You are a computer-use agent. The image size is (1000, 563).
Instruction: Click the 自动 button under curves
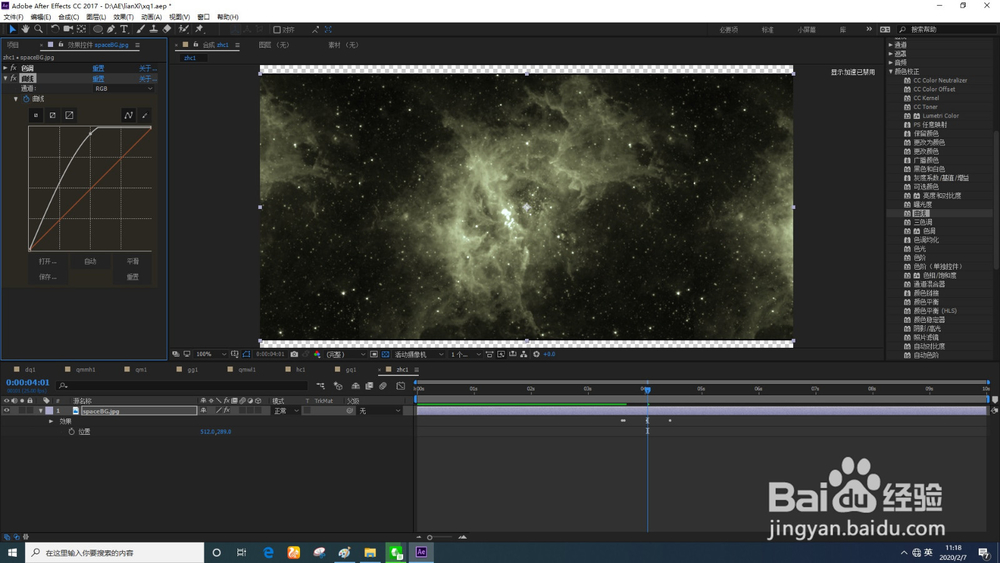coord(90,261)
